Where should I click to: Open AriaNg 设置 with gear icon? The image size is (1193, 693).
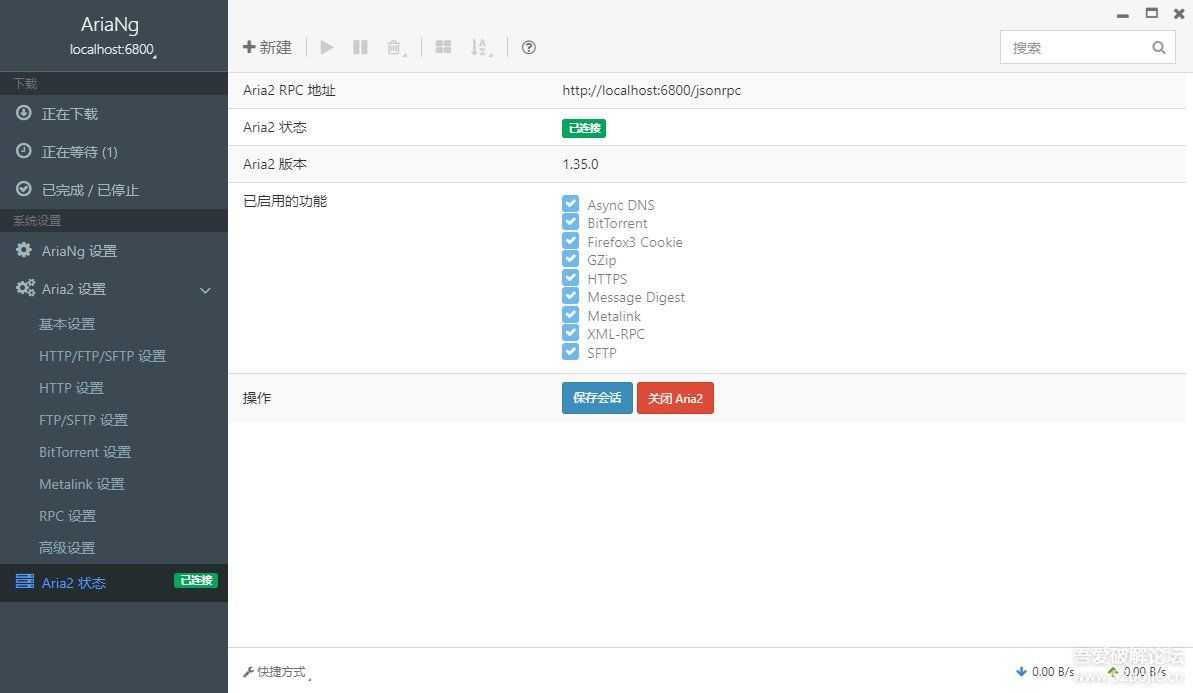[78, 251]
